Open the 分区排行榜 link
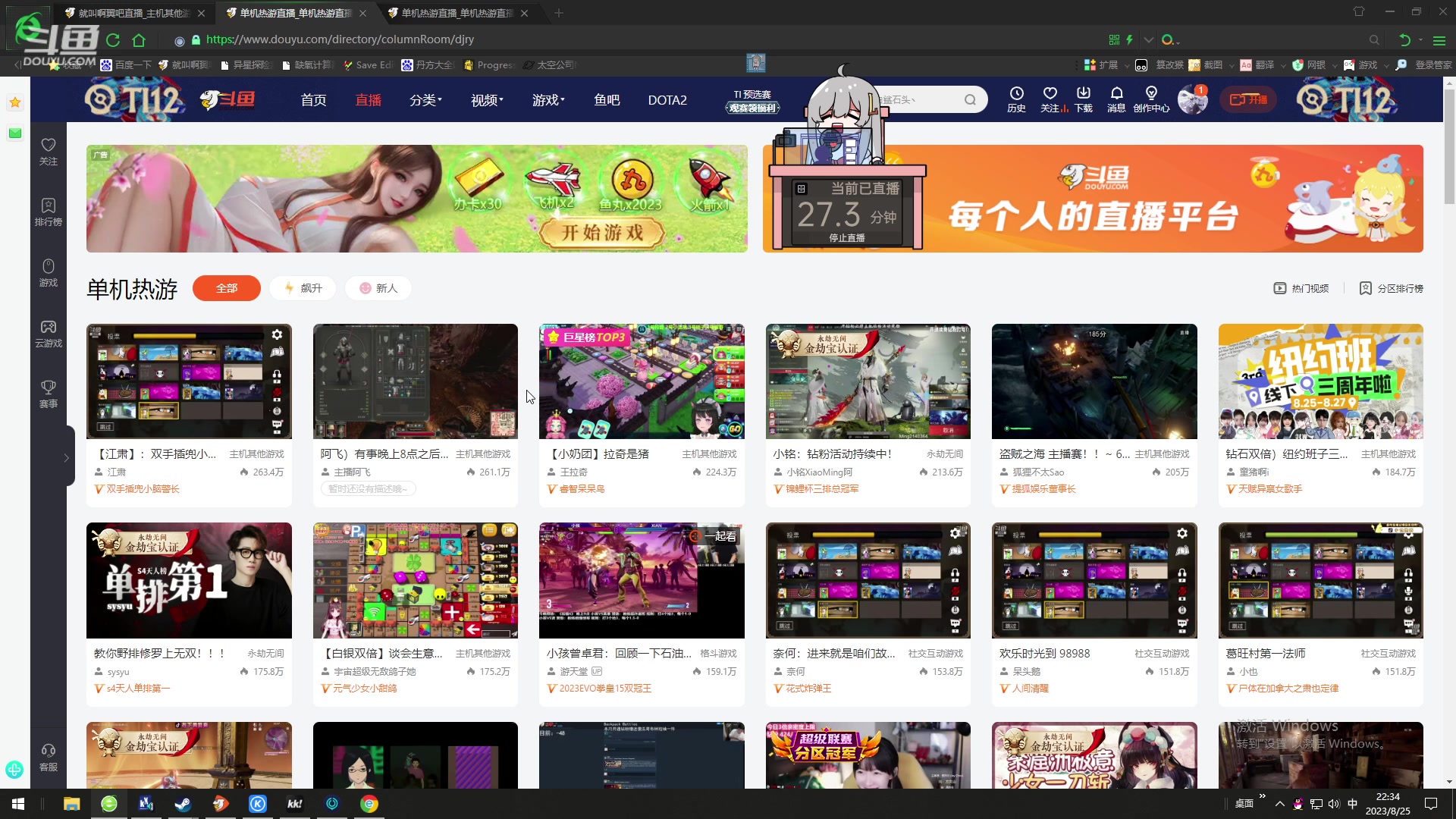Viewport: 1456px width, 819px height. 1391,288
